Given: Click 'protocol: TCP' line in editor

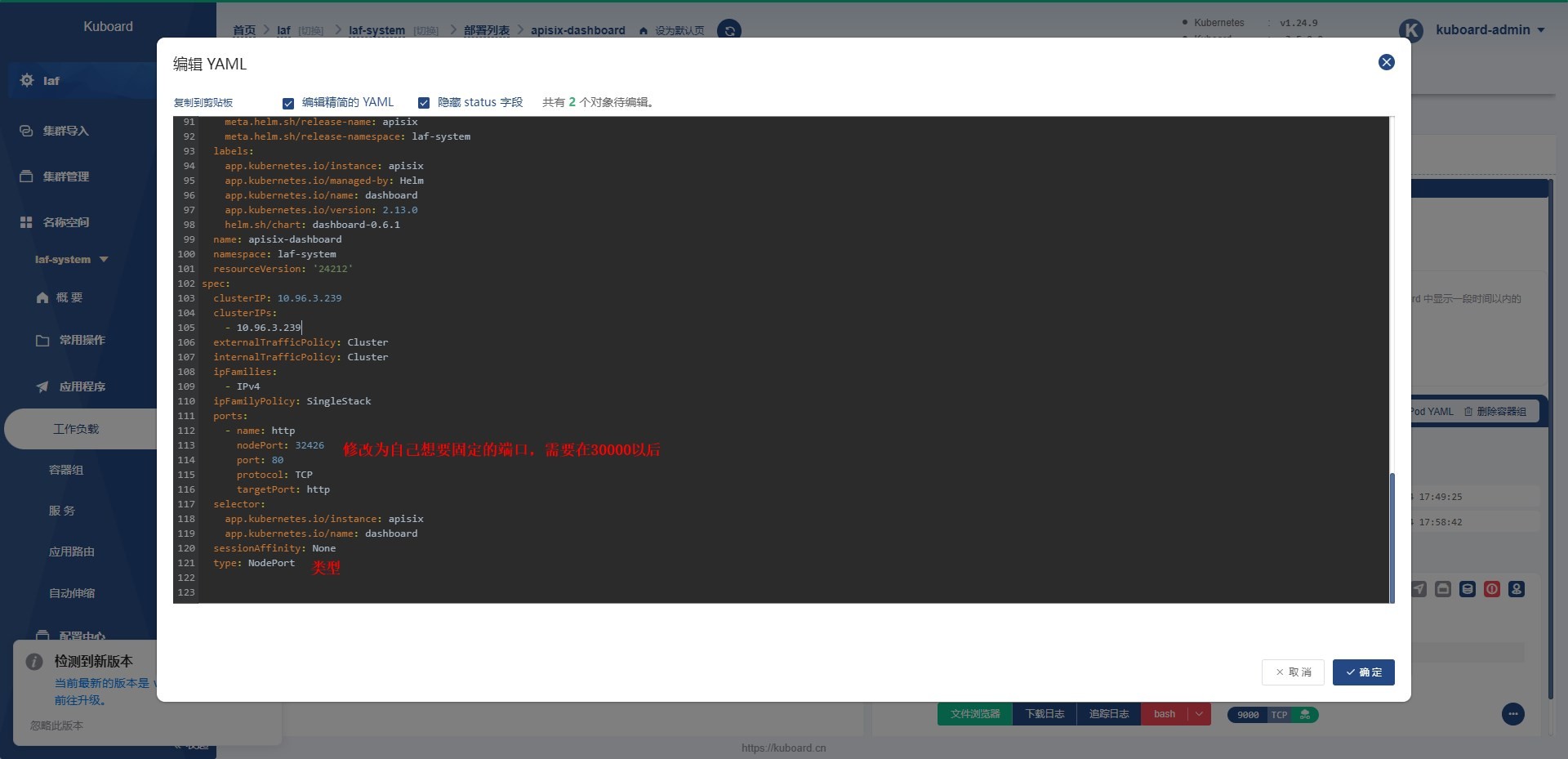Looking at the screenshot, I should pyautogui.click(x=274, y=475).
